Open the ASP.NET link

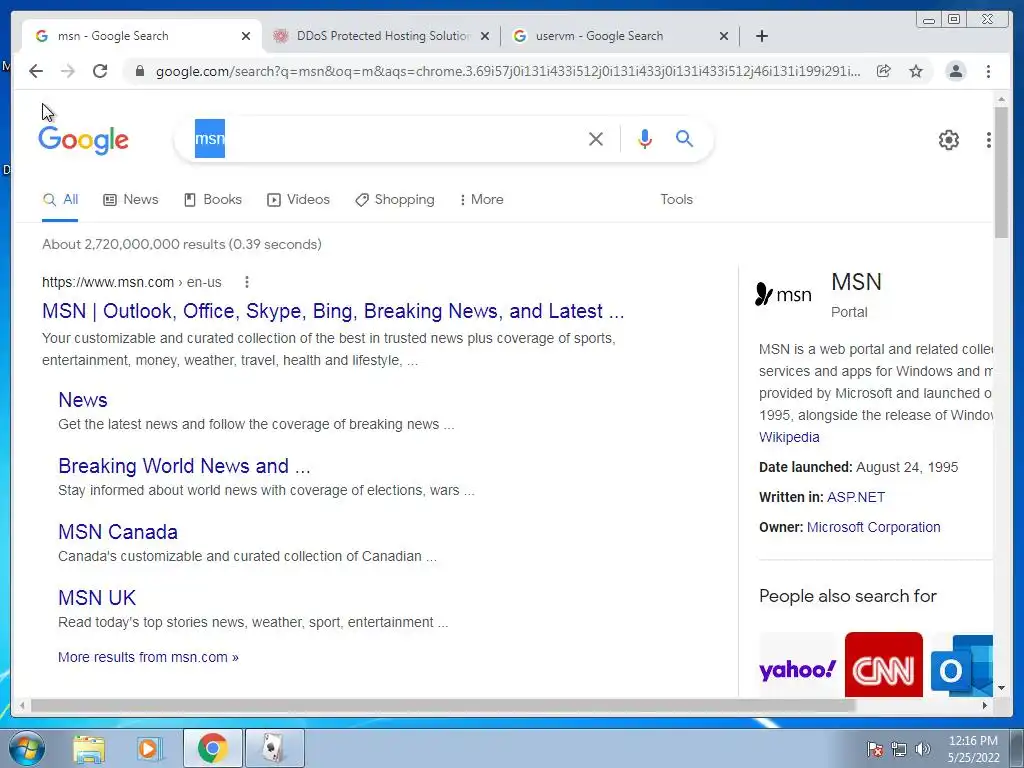pyautogui.click(x=856, y=497)
